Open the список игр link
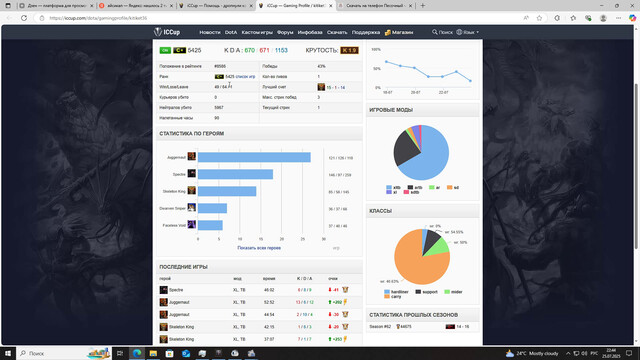The image size is (640, 360). coord(245,76)
